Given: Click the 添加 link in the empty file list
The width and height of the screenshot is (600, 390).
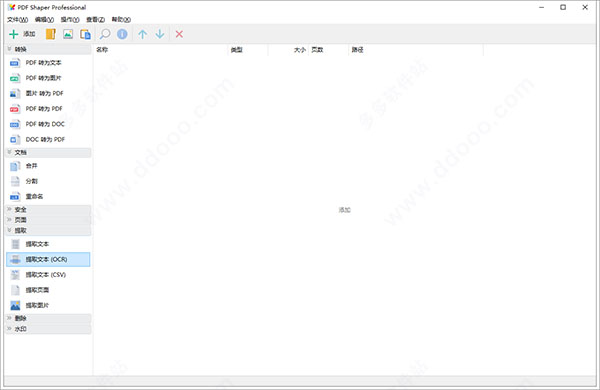Looking at the screenshot, I should [344, 210].
